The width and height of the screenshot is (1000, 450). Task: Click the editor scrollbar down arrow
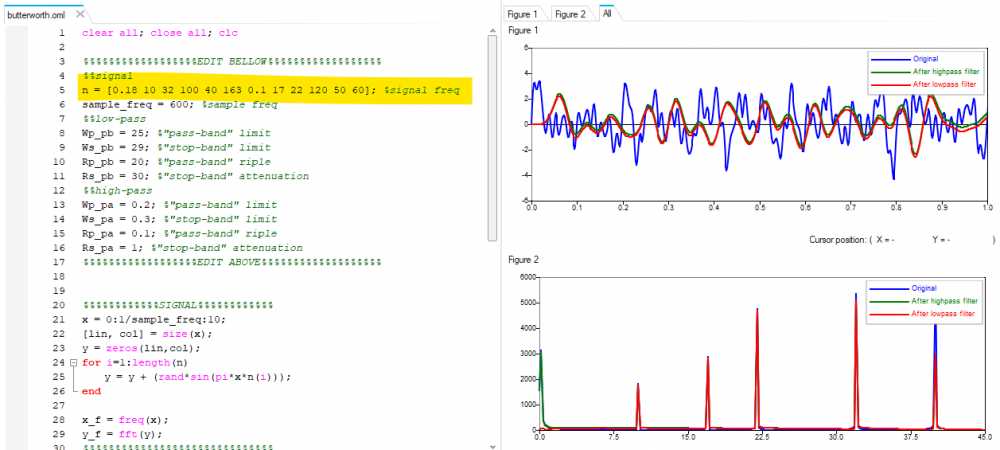492,446
